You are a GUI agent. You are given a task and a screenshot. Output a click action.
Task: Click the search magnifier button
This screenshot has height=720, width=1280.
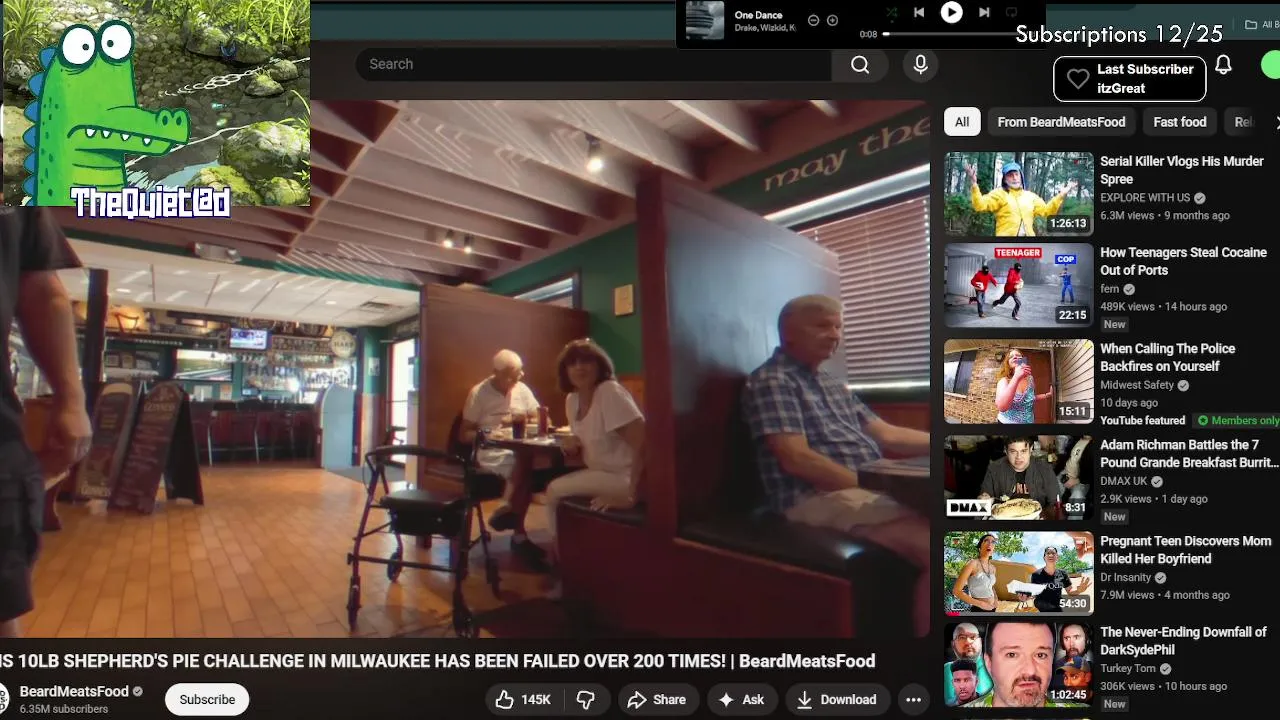(x=860, y=64)
